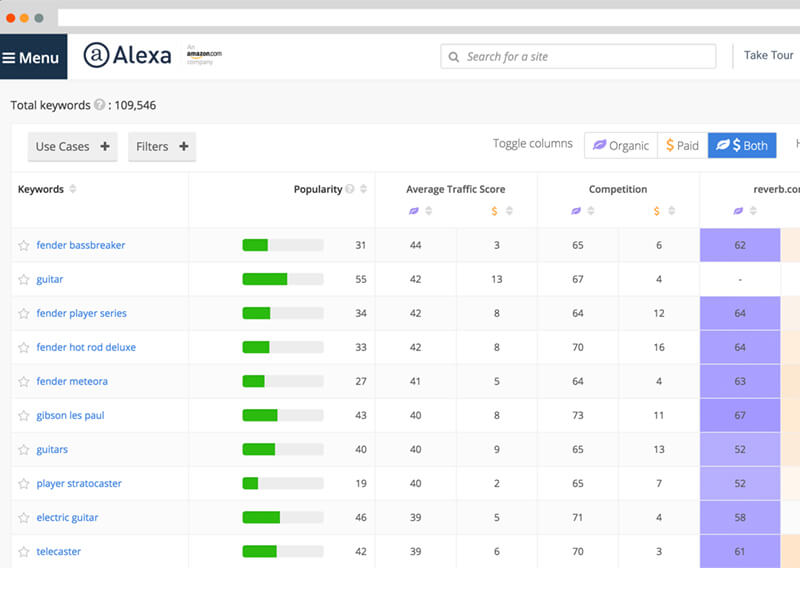Image resolution: width=800 pixels, height=600 pixels.
Task: Click the Average Traffic Score header
Action: click(456, 189)
